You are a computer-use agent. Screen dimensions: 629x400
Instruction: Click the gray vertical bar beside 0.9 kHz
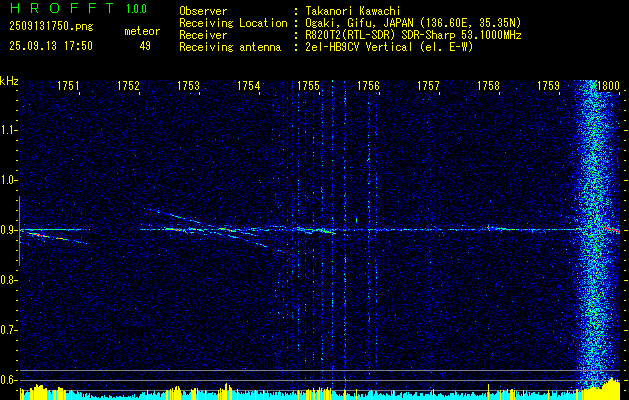(x=19, y=231)
